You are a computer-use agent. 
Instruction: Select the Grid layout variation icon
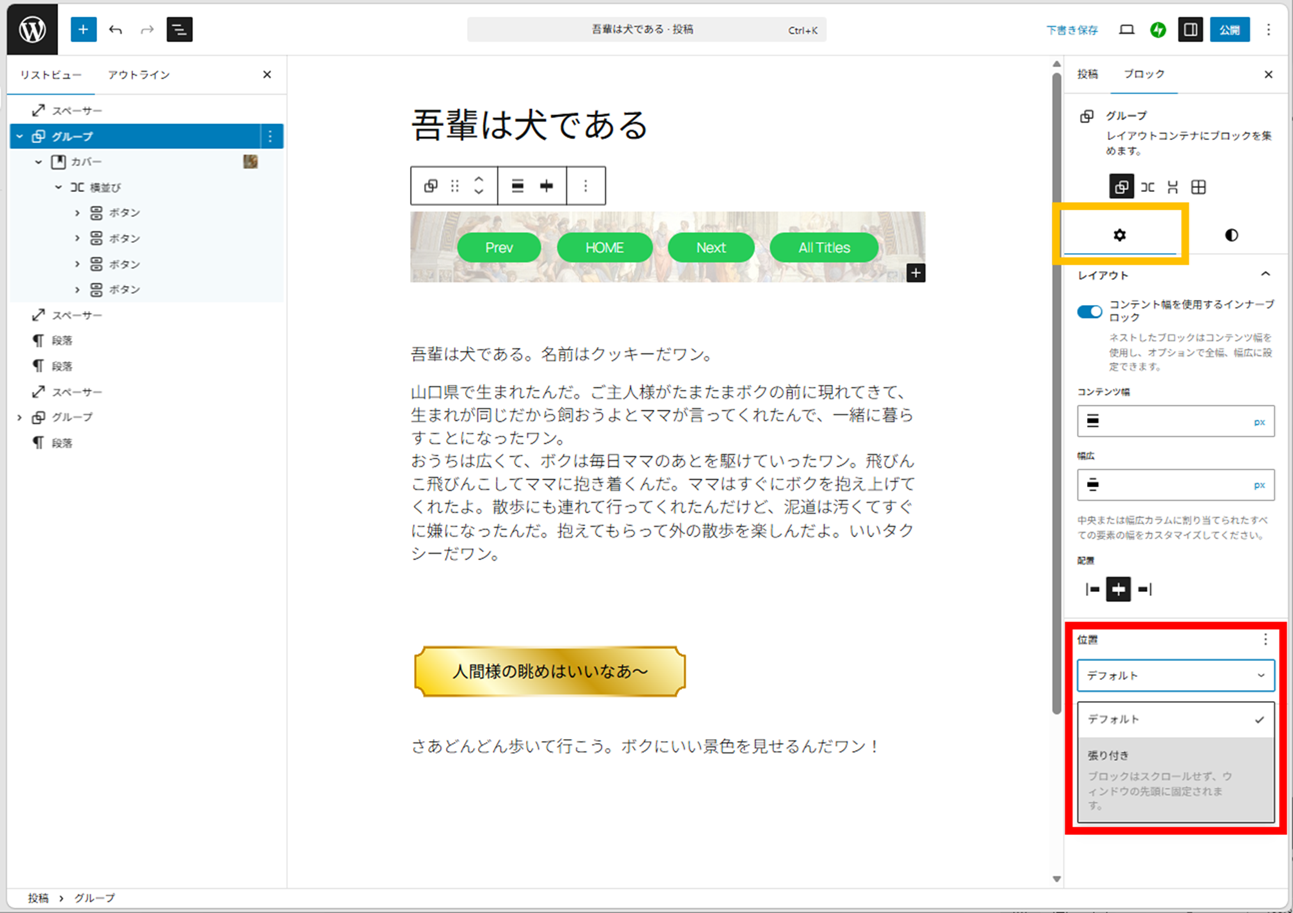point(1199,187)
